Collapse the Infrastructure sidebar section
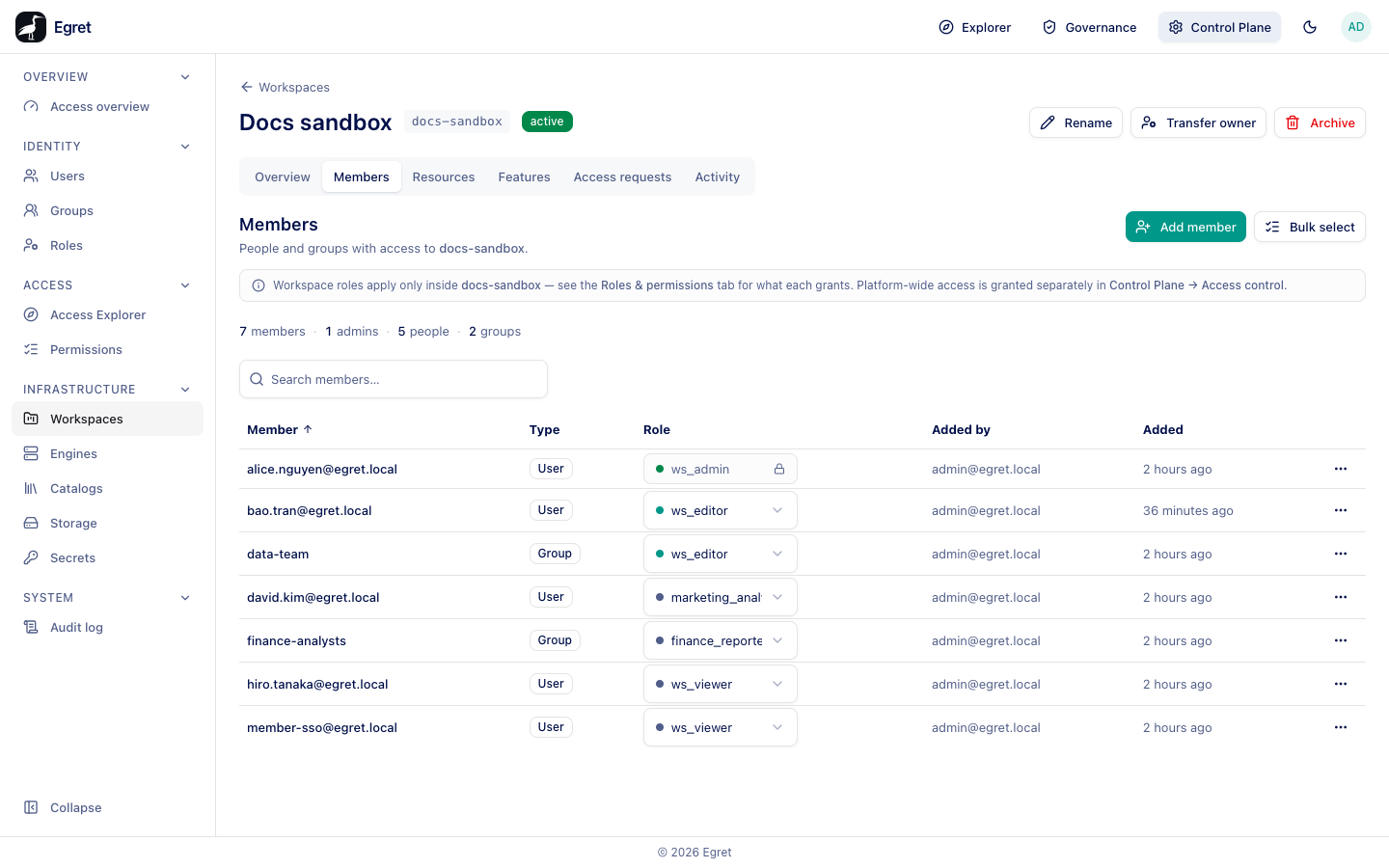Viewport: 1389px width, 868px height. (185, 390)
